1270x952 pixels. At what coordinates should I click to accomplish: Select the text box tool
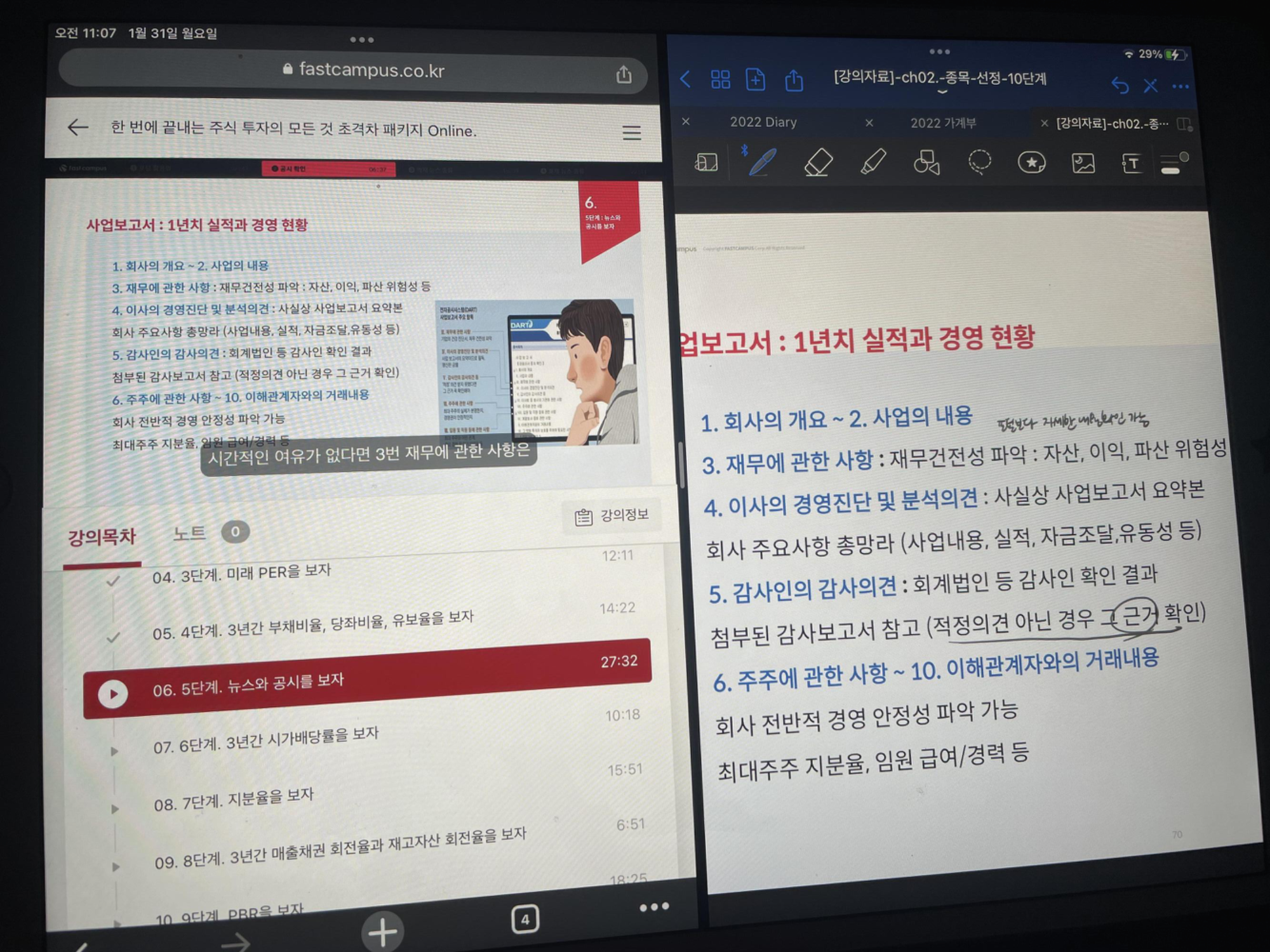click(1132, 164)
